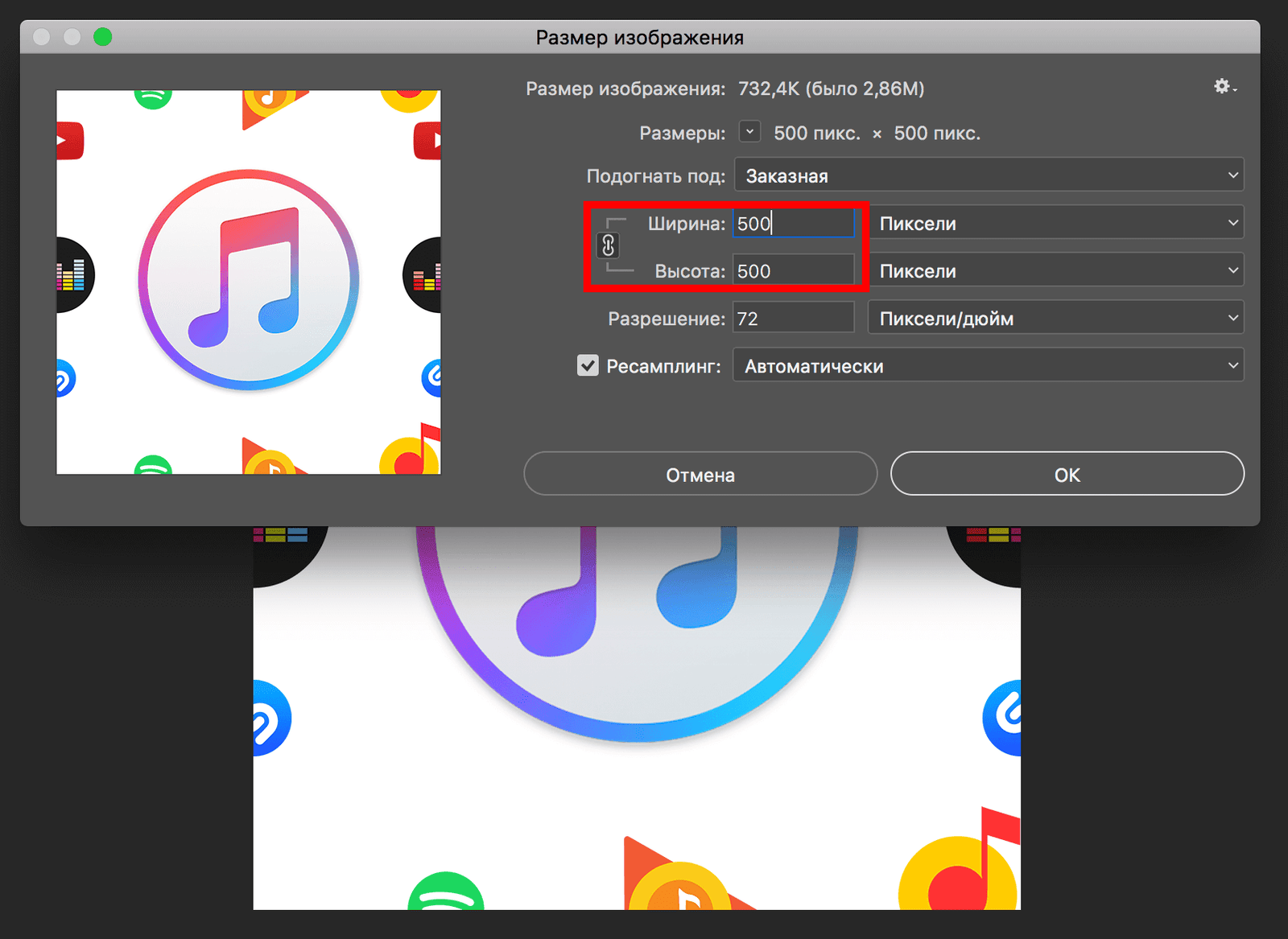The width and height of the screenshot is (1288, 939).
Task: Toggle the chain link constrain proportions icon
Action: [608, 245]
